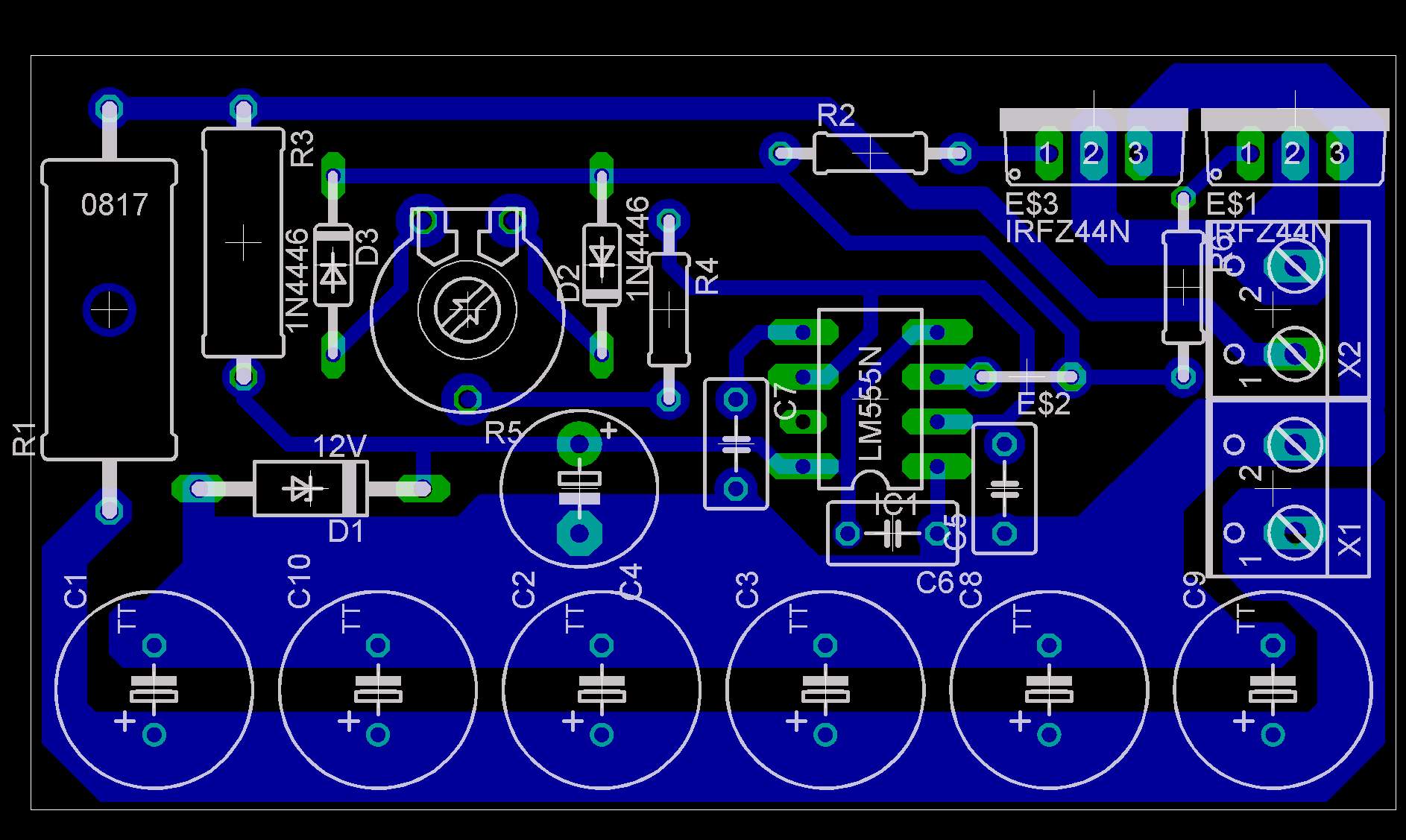1406x840 pixels.
Task: Click the notch on the LM555N outline
Action: click(870, 481)
